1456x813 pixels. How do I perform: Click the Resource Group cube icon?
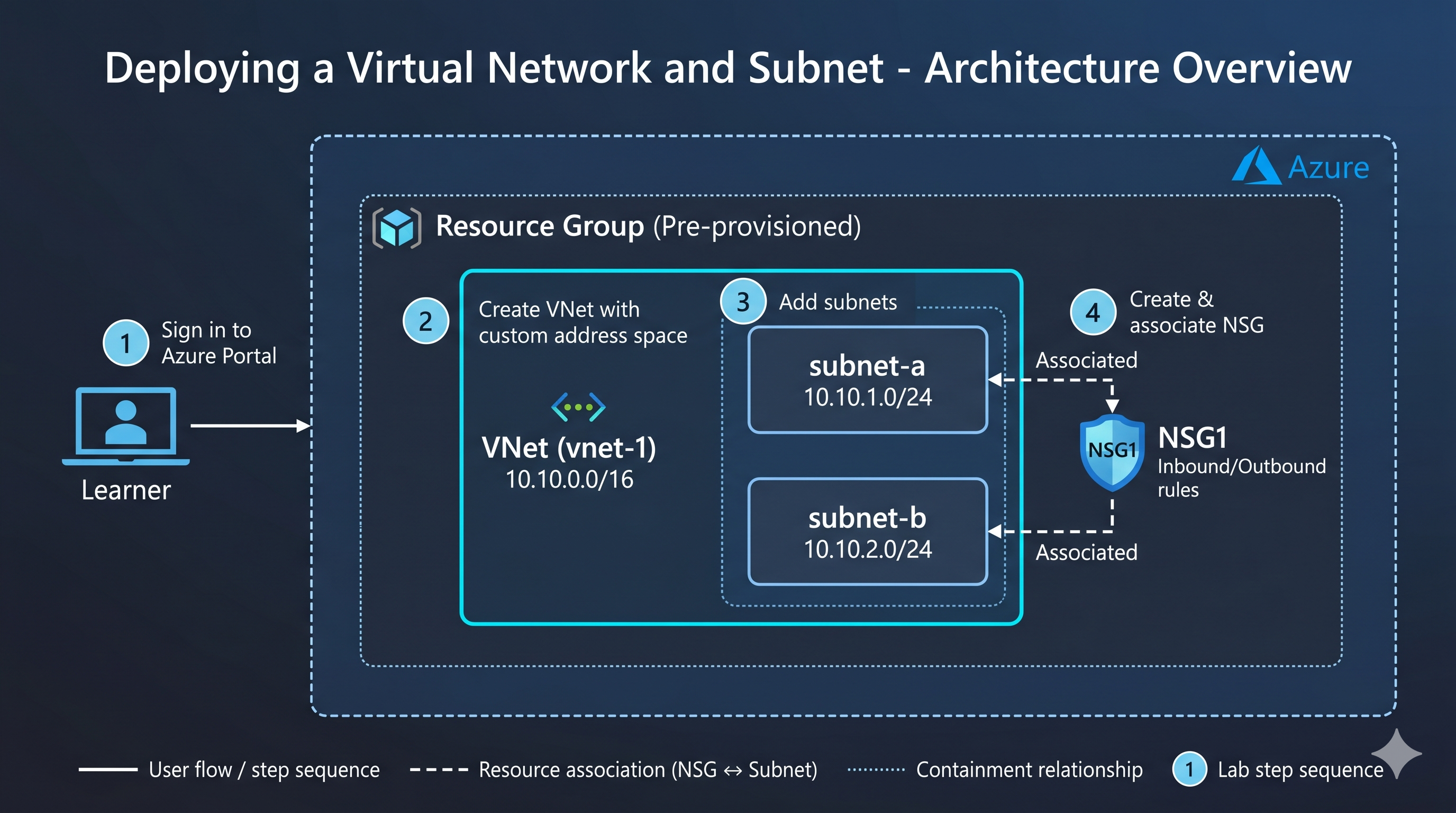pos(397,228)
